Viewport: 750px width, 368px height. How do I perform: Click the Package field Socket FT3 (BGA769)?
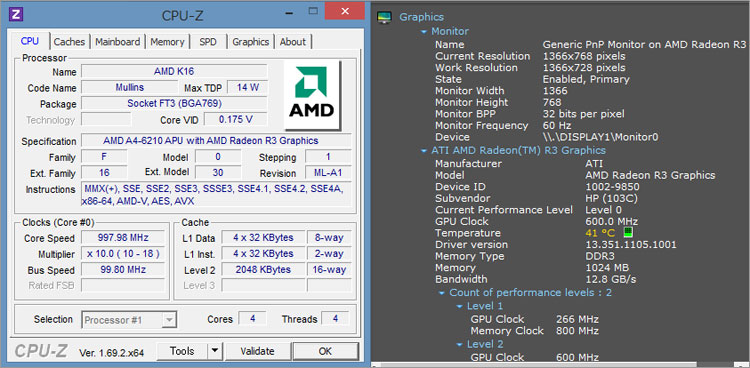pyautogui.click(x=174, y=103)
